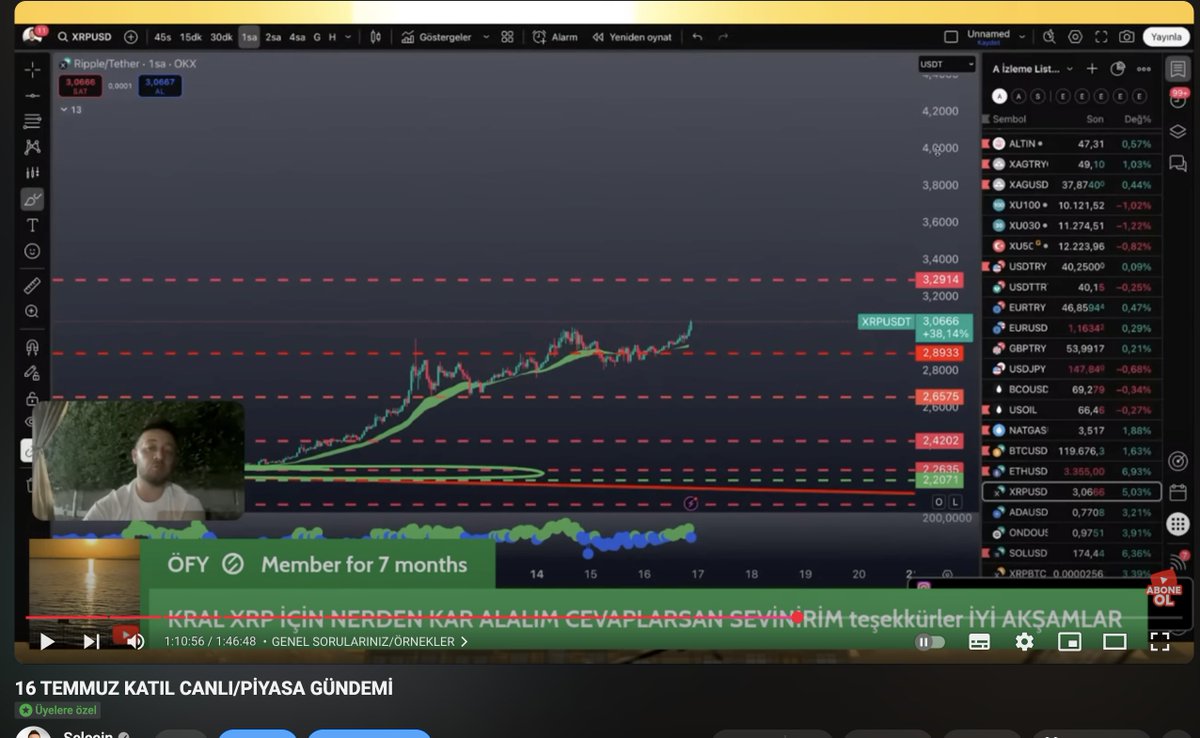Open watchlist more options dots

(1143, 69)
